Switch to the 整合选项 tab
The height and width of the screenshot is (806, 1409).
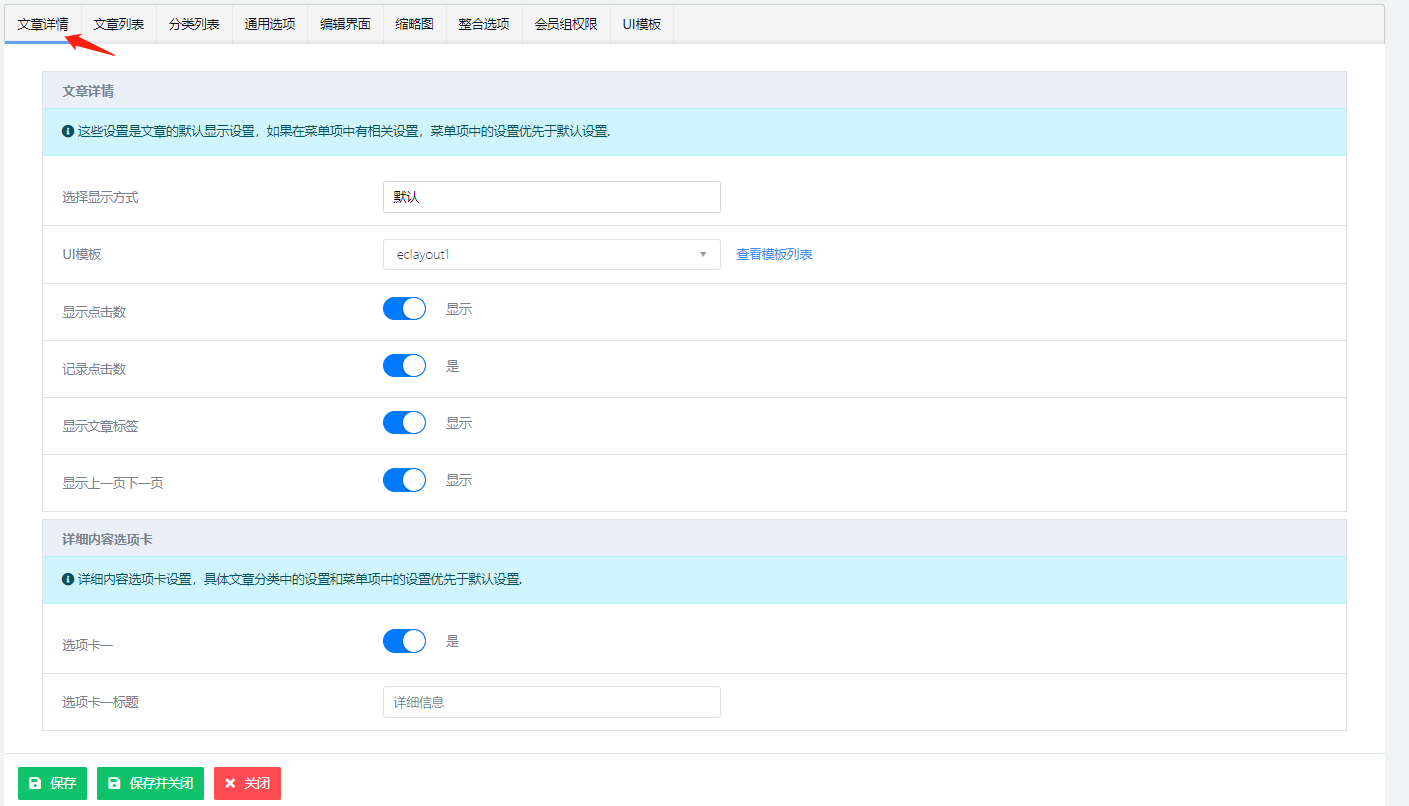coord(484,24)
